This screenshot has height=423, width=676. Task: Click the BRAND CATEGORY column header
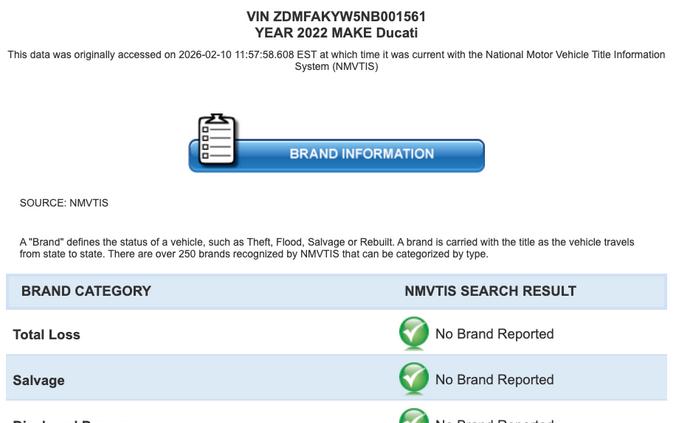tap(86, 291)
